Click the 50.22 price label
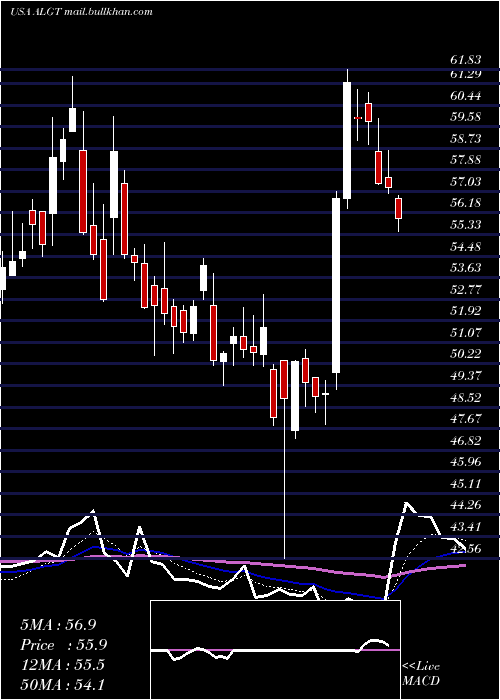 [x=466, y=354]
